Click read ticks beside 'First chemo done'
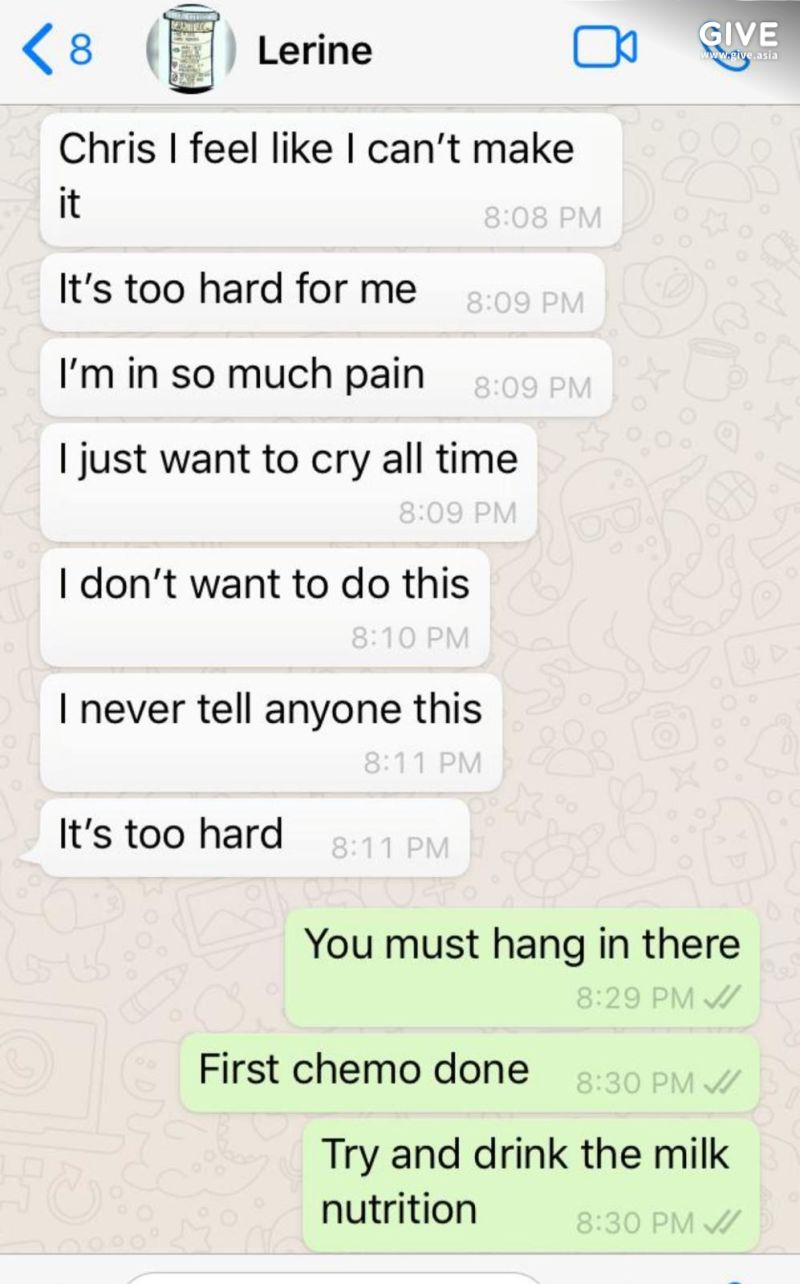 722,1082
